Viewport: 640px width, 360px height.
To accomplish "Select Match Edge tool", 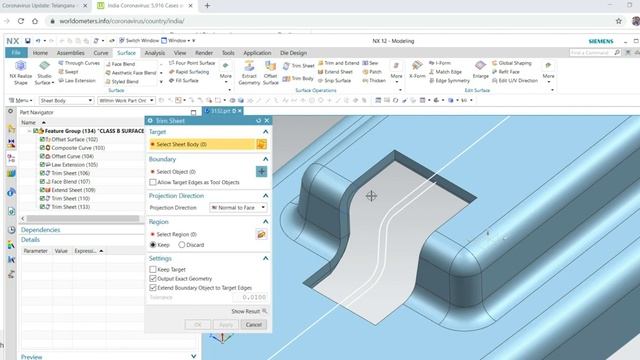I will pyautogui.click(x=445, y=72).
